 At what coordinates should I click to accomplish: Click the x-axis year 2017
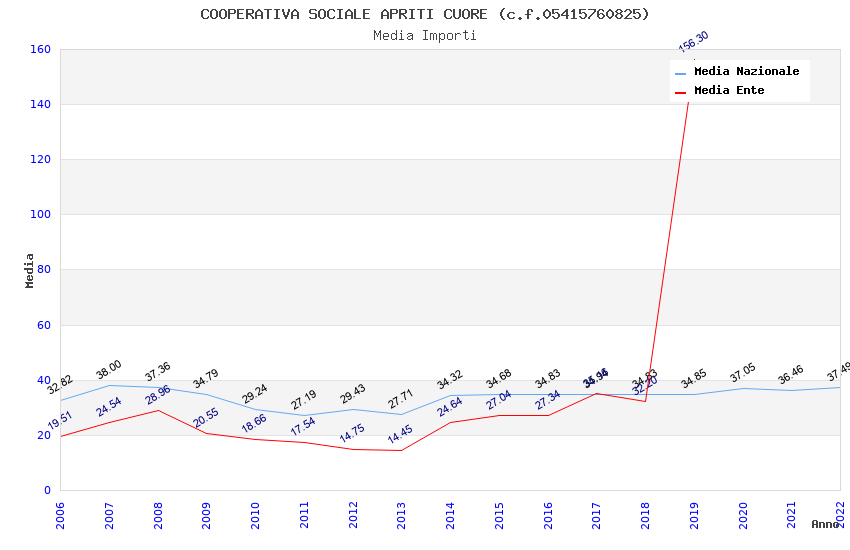click(596, 515)
